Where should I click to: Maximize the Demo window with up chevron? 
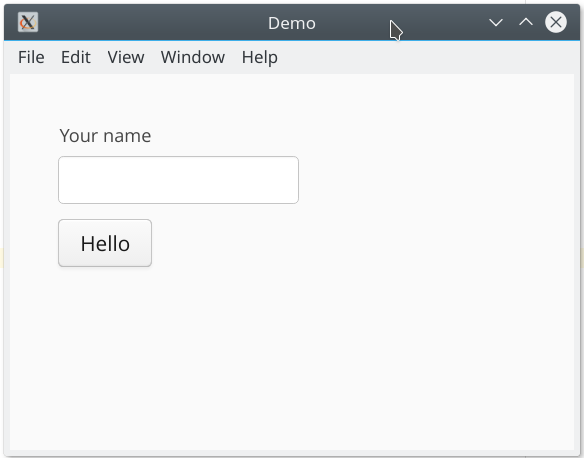526,23
